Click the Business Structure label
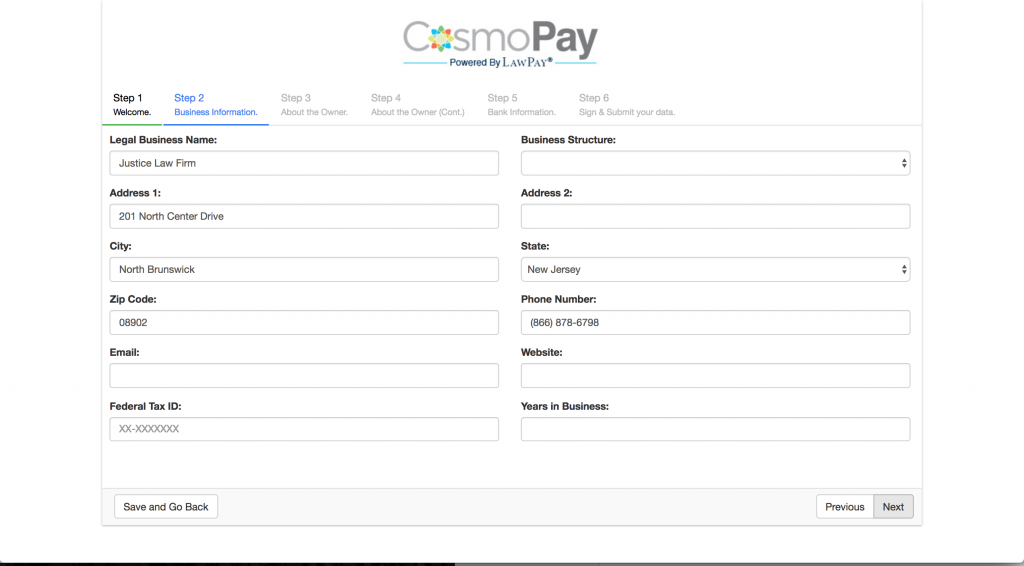This screenshot has width=1024, height=566. (568, 140)
